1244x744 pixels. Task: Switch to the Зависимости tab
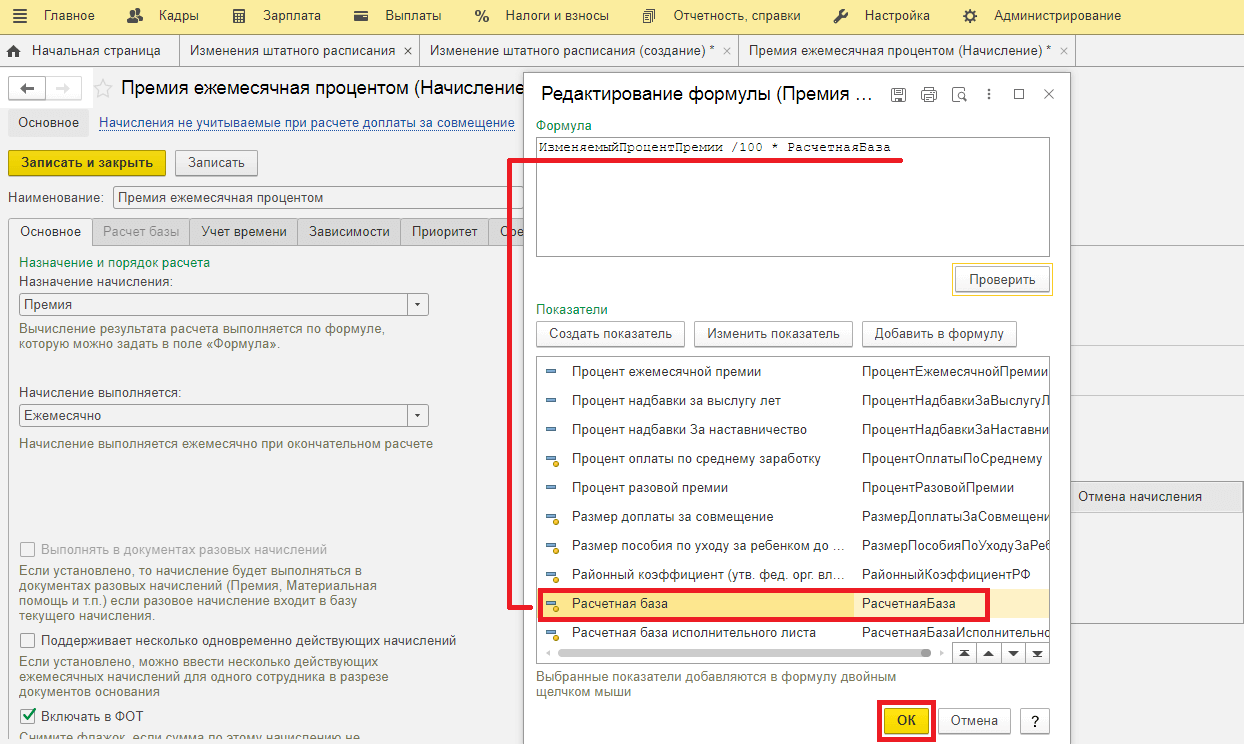click(x=349, y=232)
